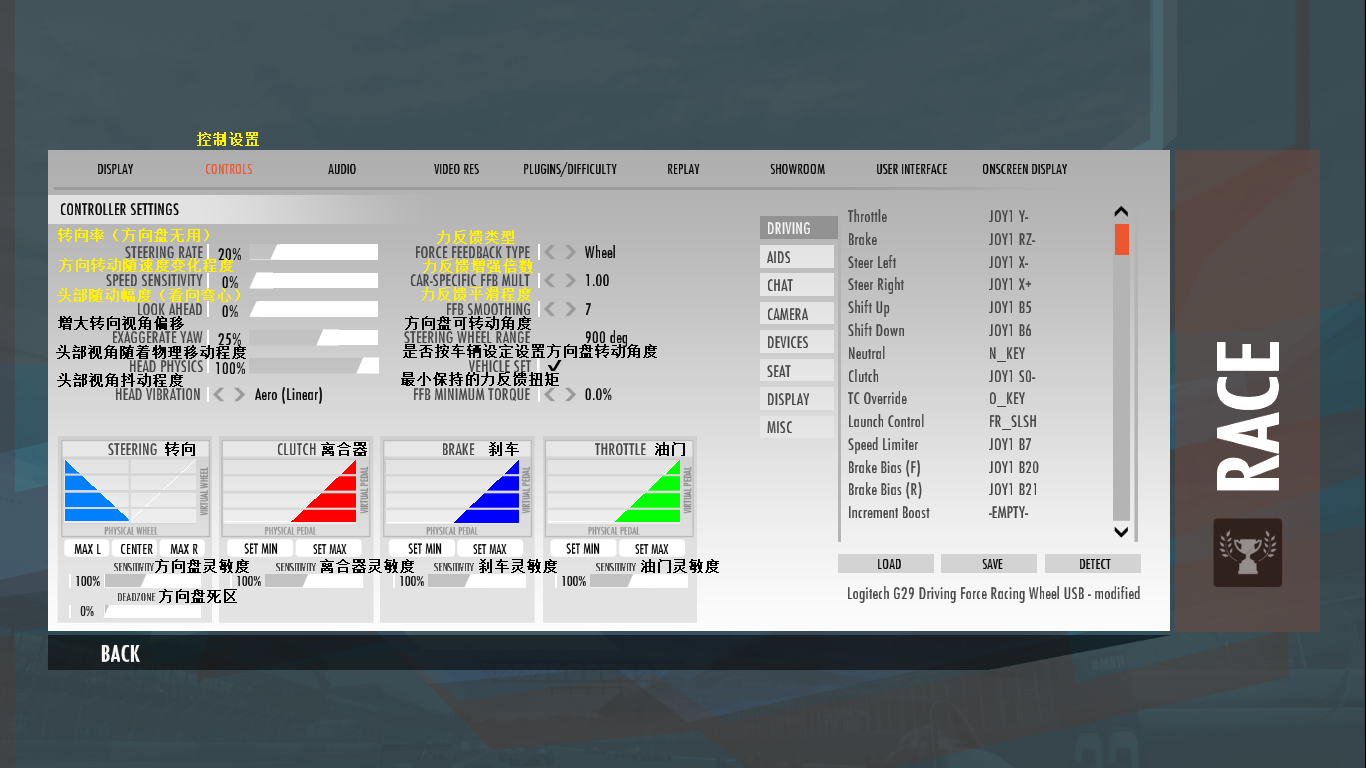Click left arrow for Force Feedback Type
This screenshot has height=768, width=1366.
(550, 252)
